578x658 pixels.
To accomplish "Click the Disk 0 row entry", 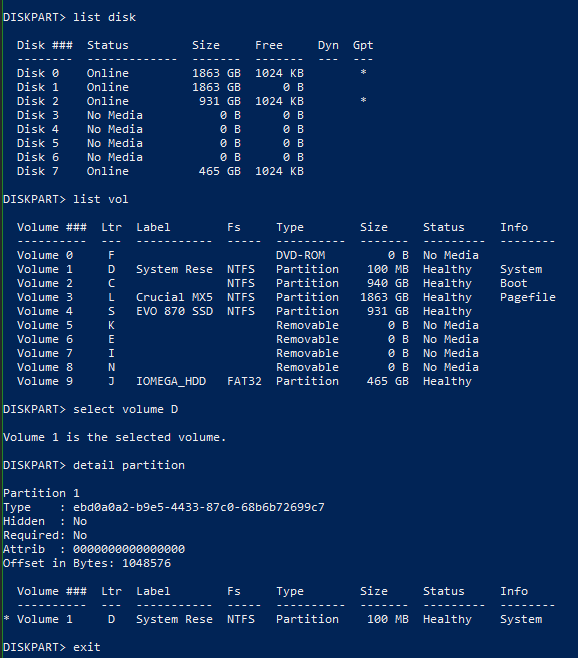I will pyautogui.click(x=160, y=73).
